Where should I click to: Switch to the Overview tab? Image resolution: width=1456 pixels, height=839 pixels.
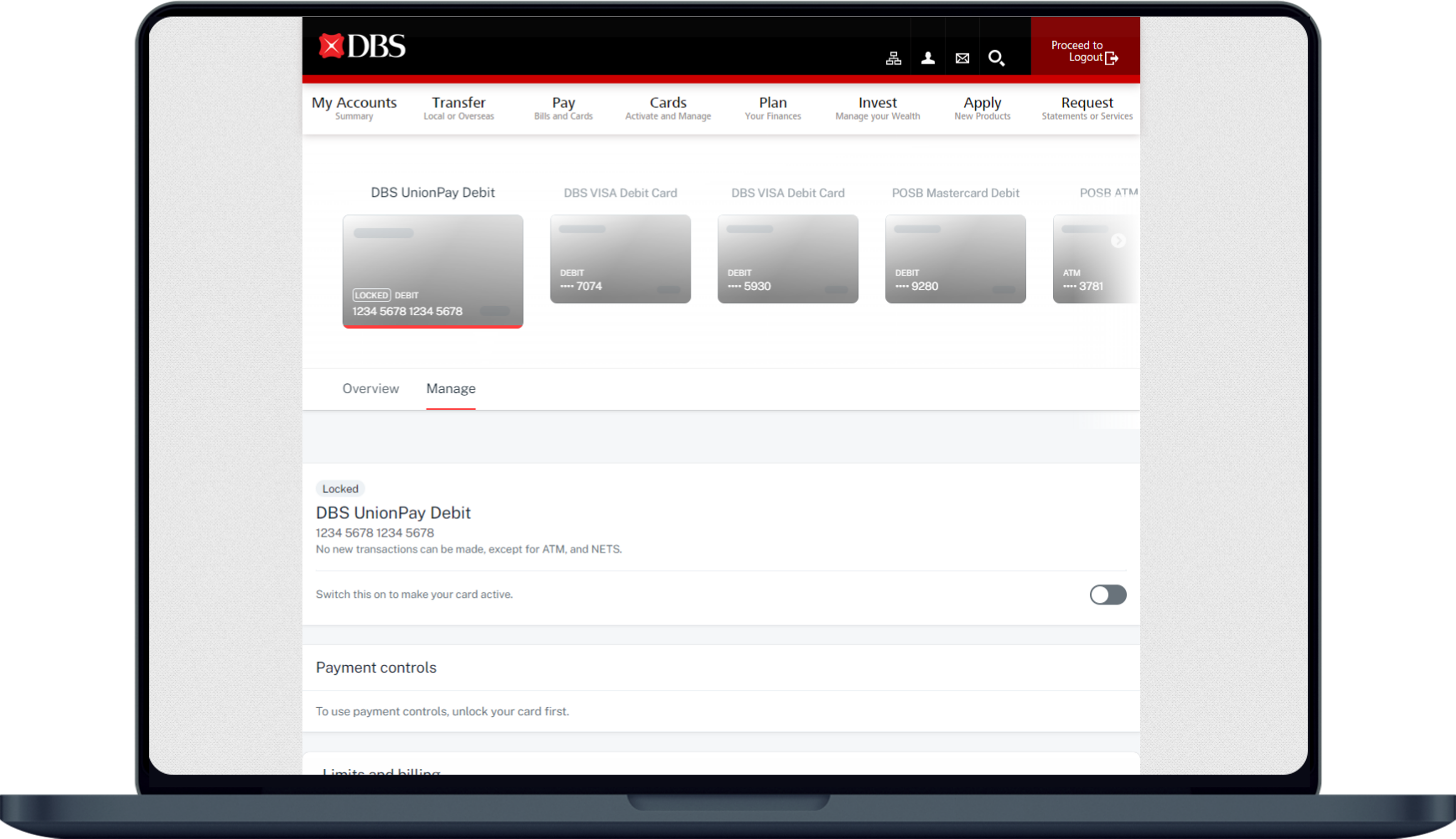[x=370, y=389]
